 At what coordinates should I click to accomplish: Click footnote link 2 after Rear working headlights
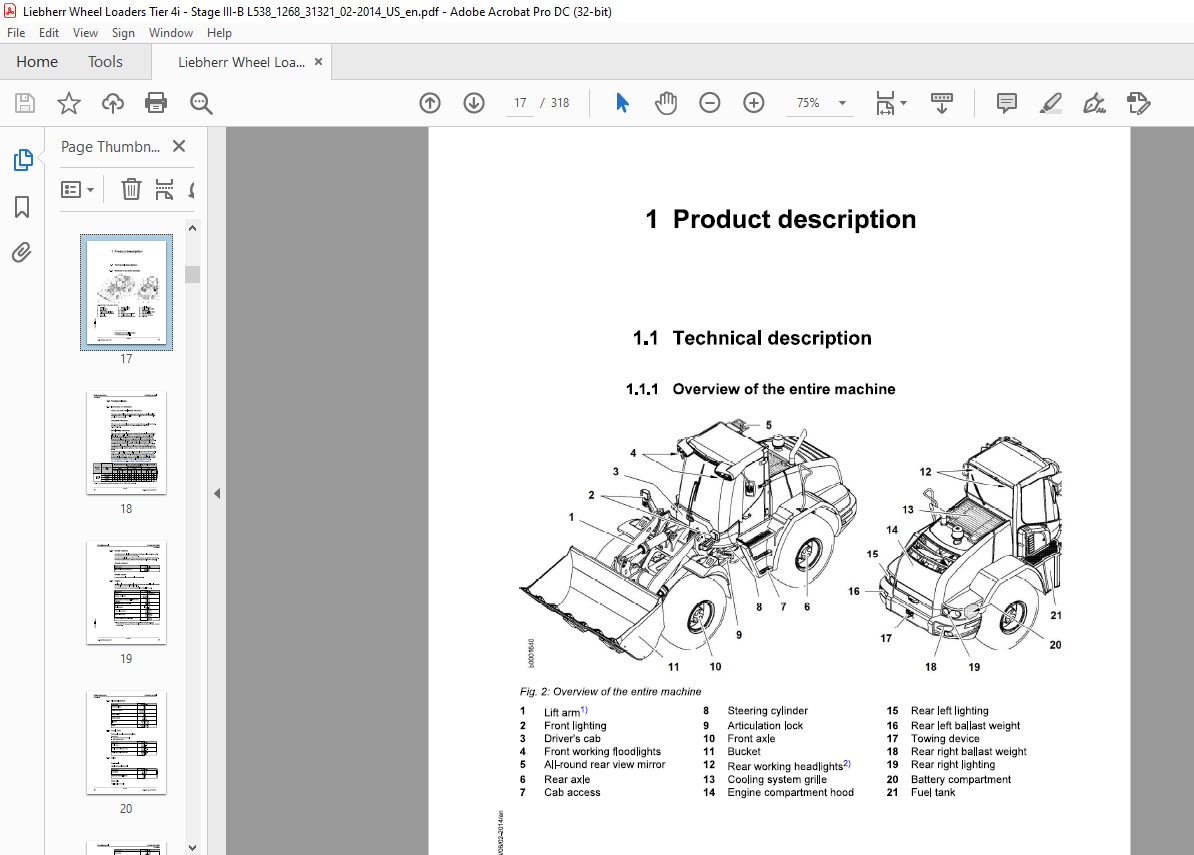pos(847,764)
